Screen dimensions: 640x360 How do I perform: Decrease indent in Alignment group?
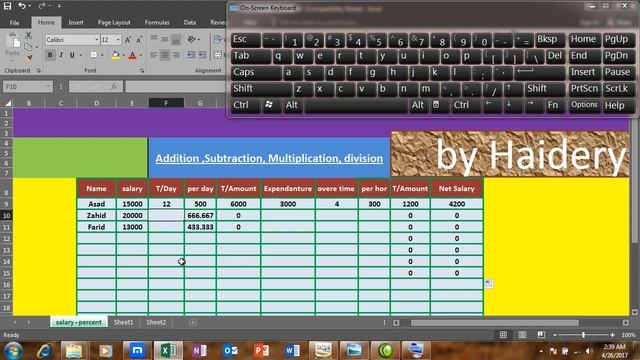(x=191, y=55)
